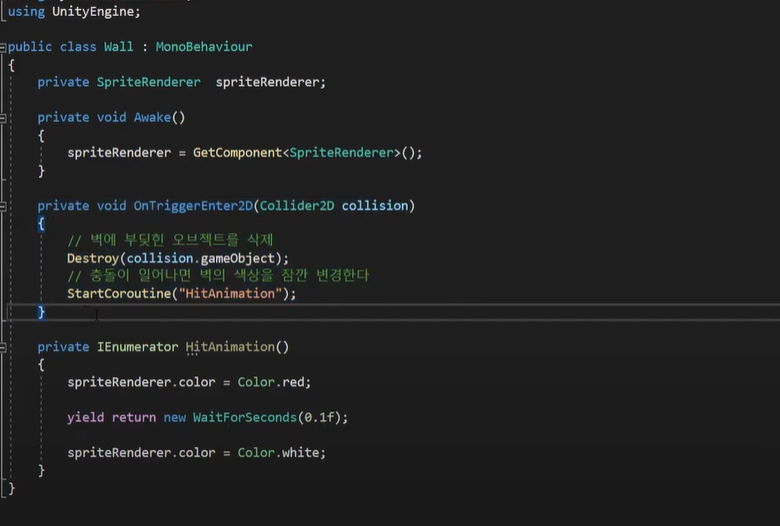Click the collision parameter name in method signature

point(375,206)
